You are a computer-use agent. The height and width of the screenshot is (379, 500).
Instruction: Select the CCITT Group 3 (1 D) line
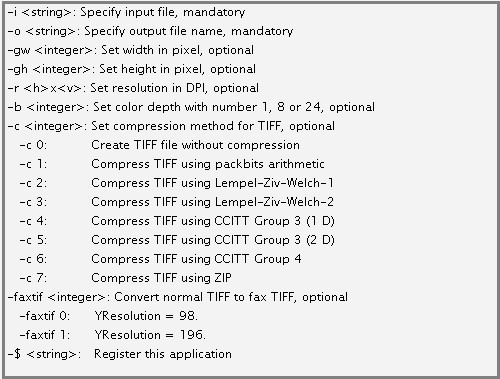pos(177,221)
